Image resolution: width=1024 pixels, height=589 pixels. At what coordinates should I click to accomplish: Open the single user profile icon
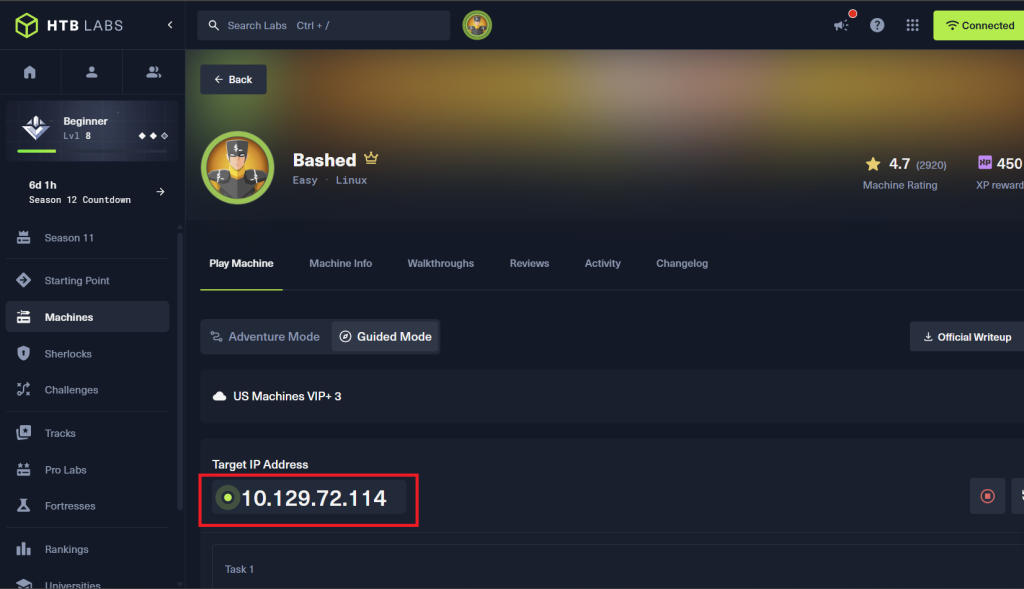click(91, 72)
